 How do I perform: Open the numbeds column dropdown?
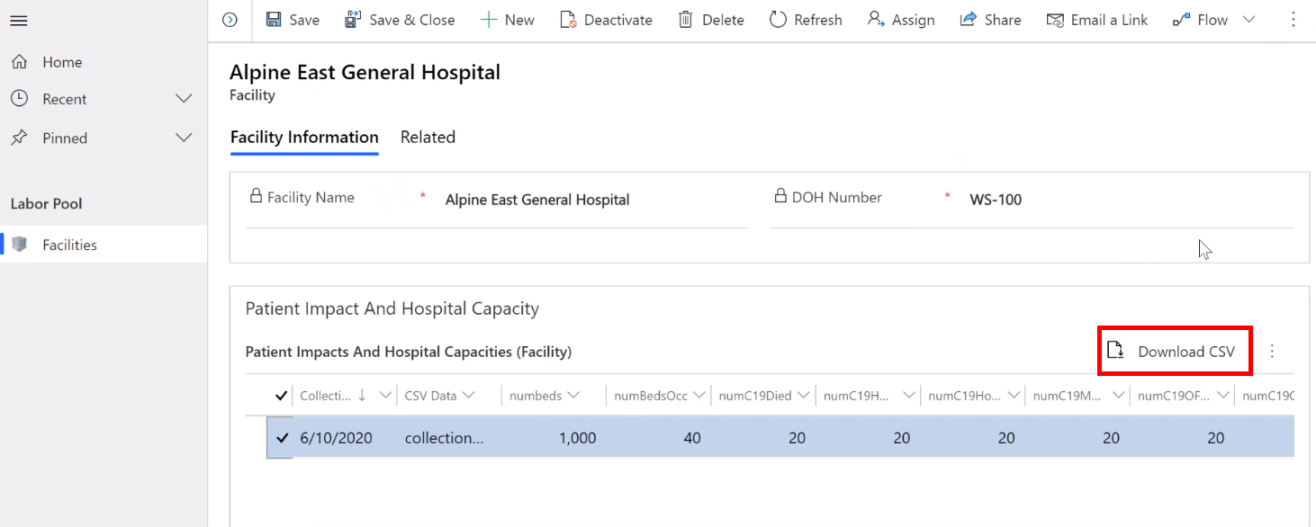pos(574,396)
